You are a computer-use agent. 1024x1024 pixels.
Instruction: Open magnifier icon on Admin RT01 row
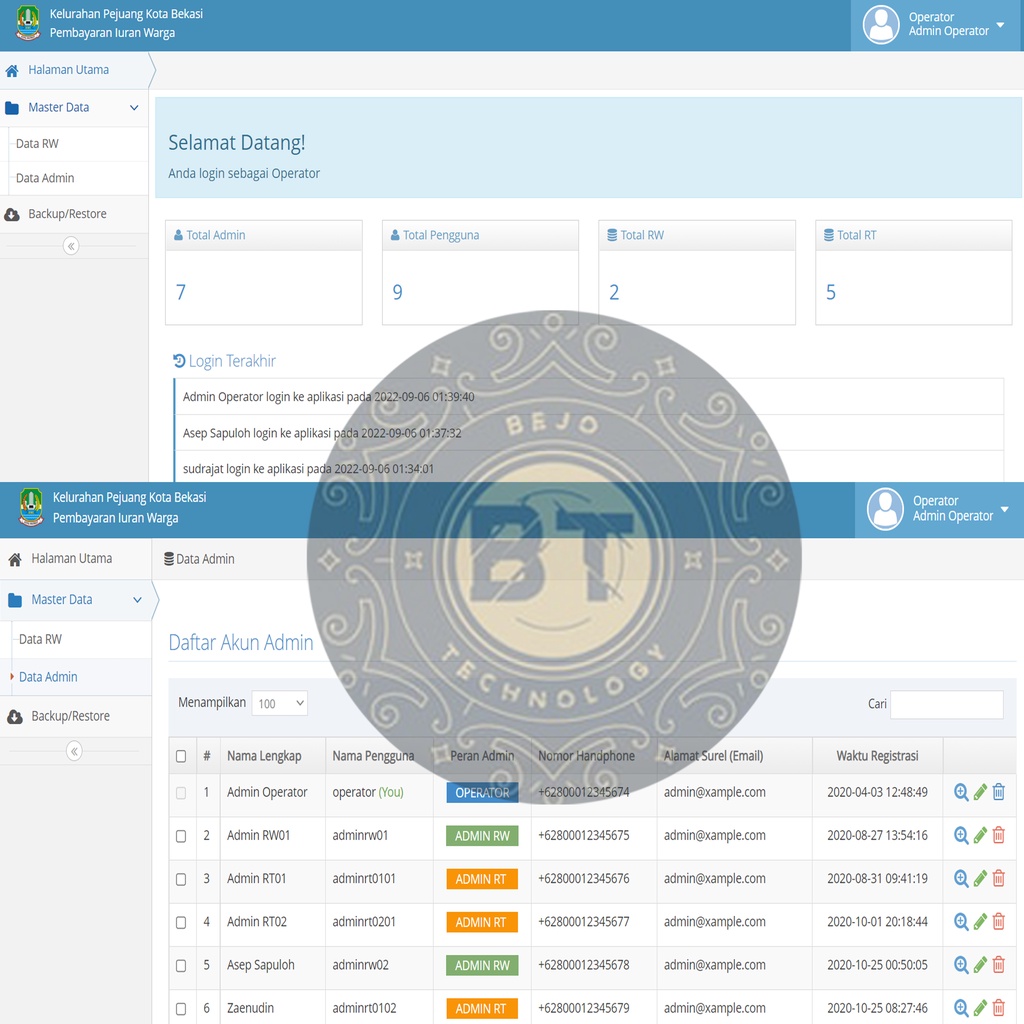click(x=961, y=878)
